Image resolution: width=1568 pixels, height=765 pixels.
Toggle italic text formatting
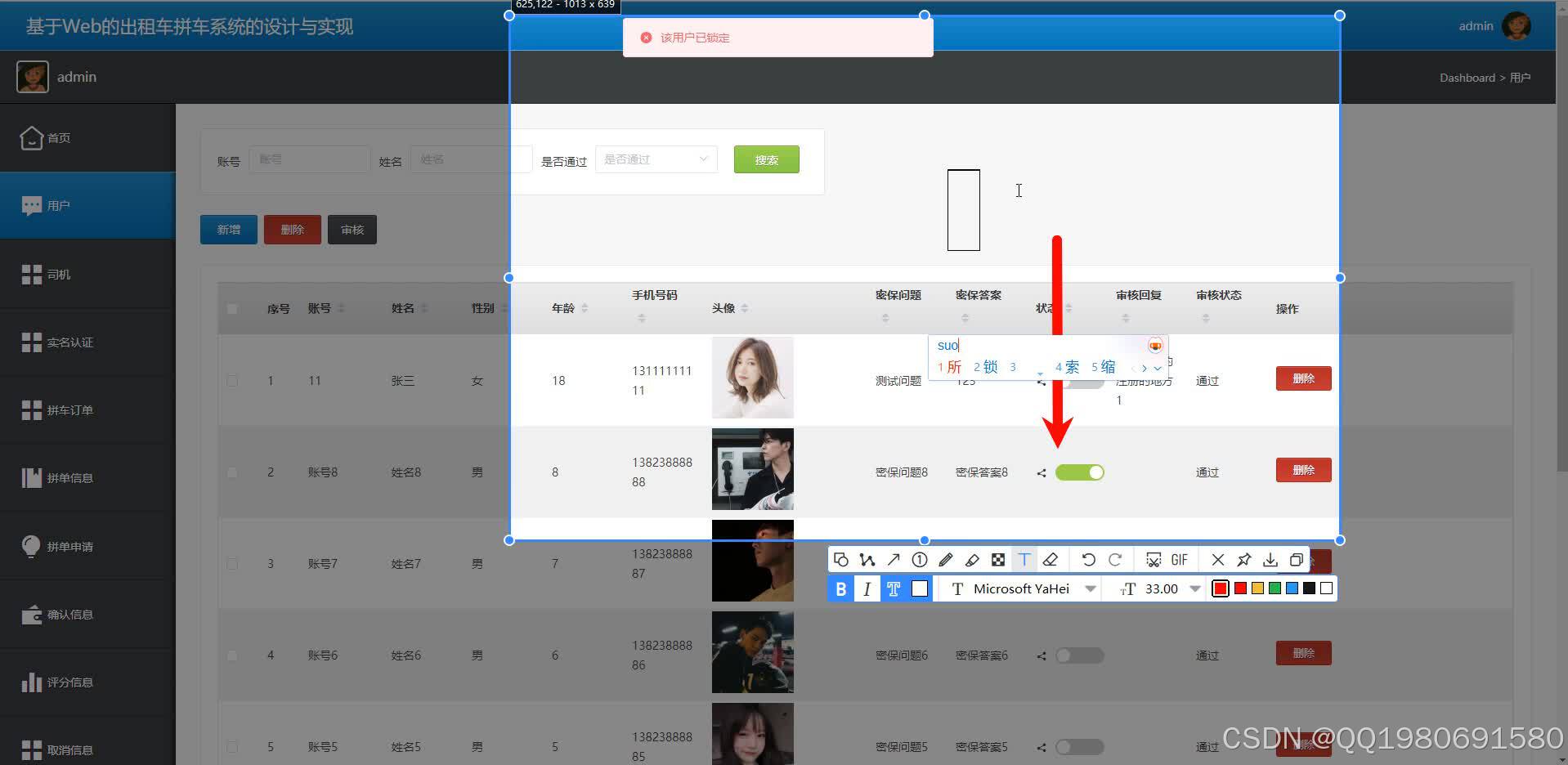pyautogui.click(x=867, y=588)
